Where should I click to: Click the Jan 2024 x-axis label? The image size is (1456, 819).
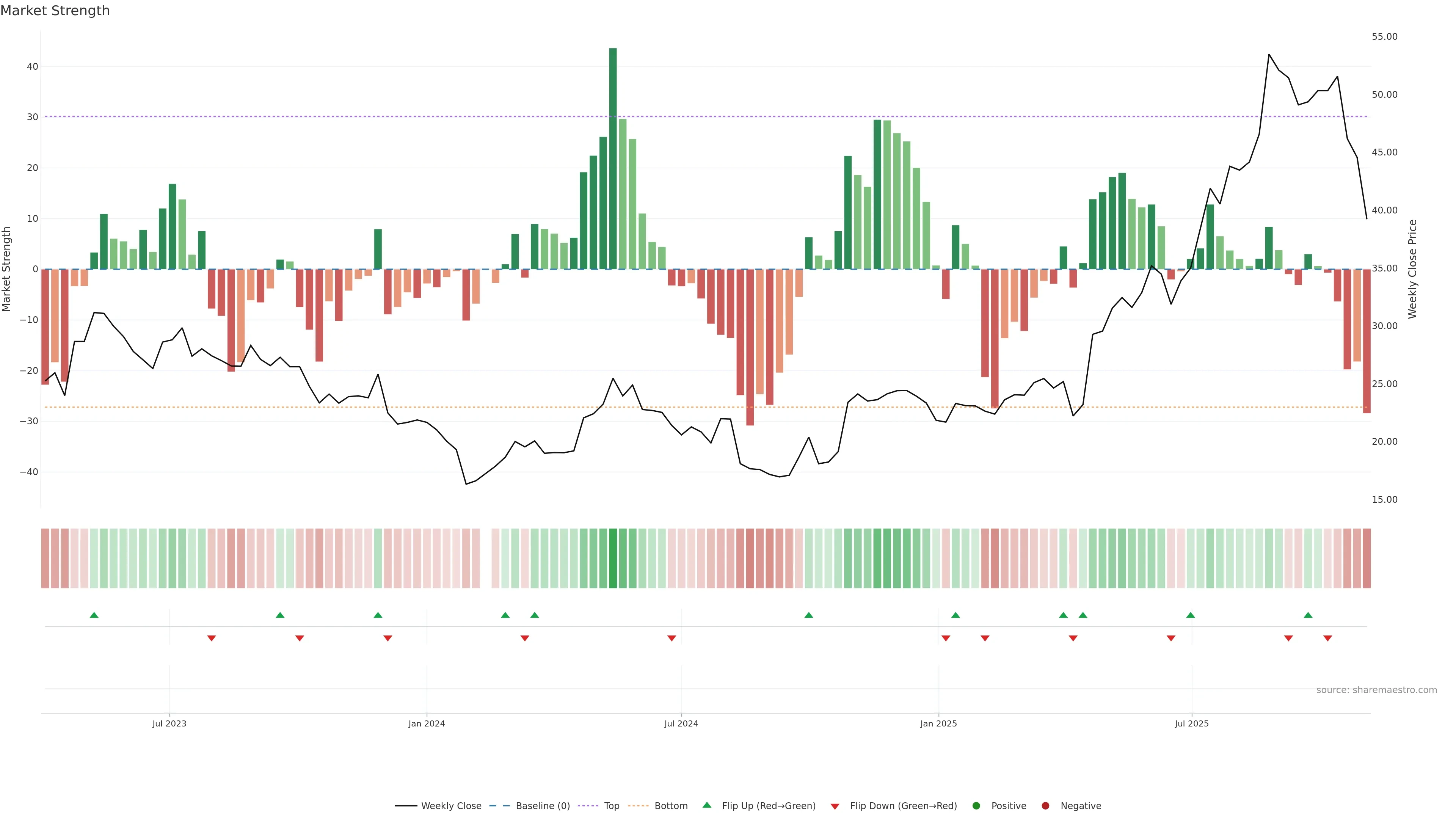[427, 723]
